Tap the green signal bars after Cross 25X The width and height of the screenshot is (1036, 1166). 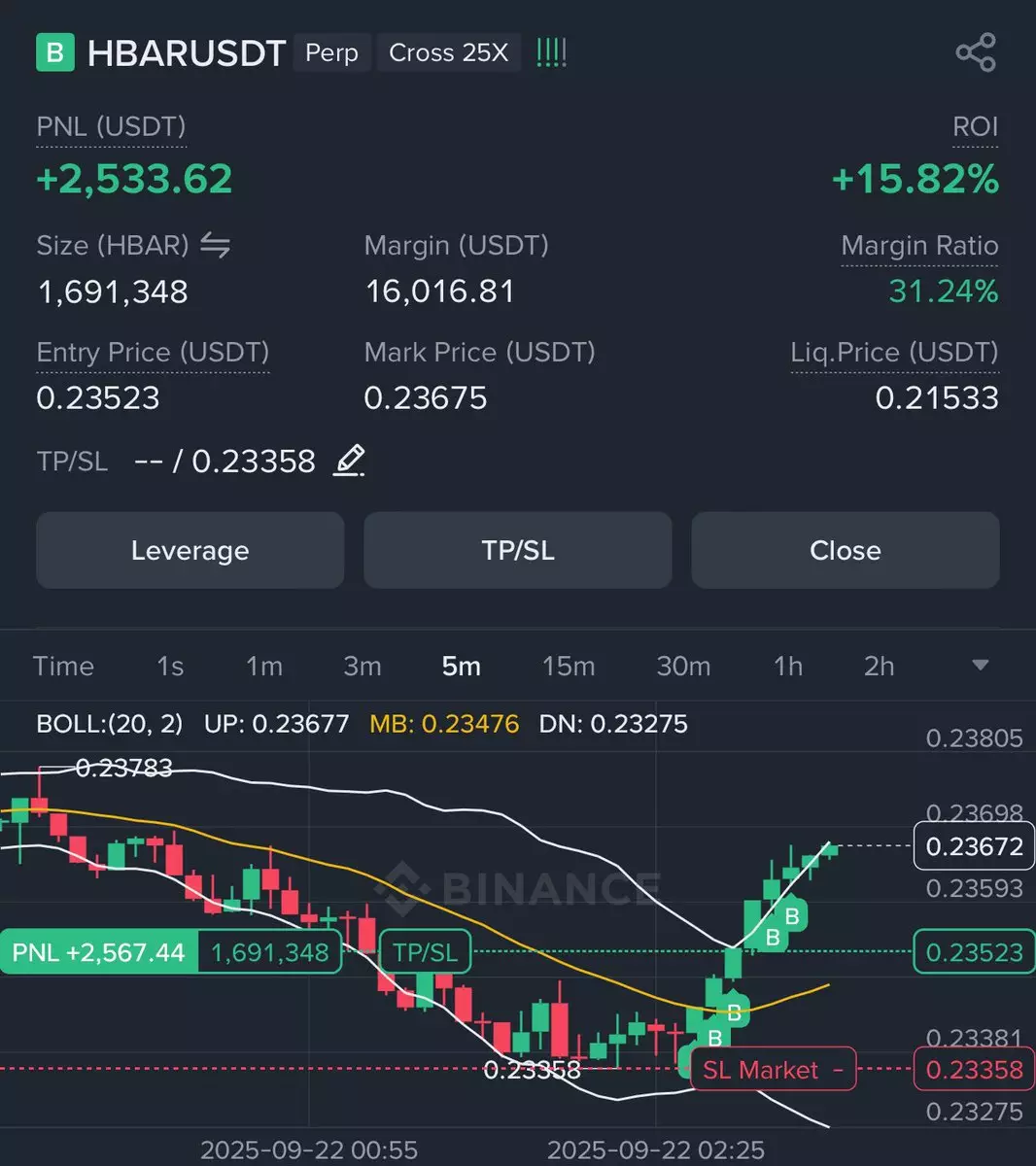pyautogui.click(x=551, y=52)
